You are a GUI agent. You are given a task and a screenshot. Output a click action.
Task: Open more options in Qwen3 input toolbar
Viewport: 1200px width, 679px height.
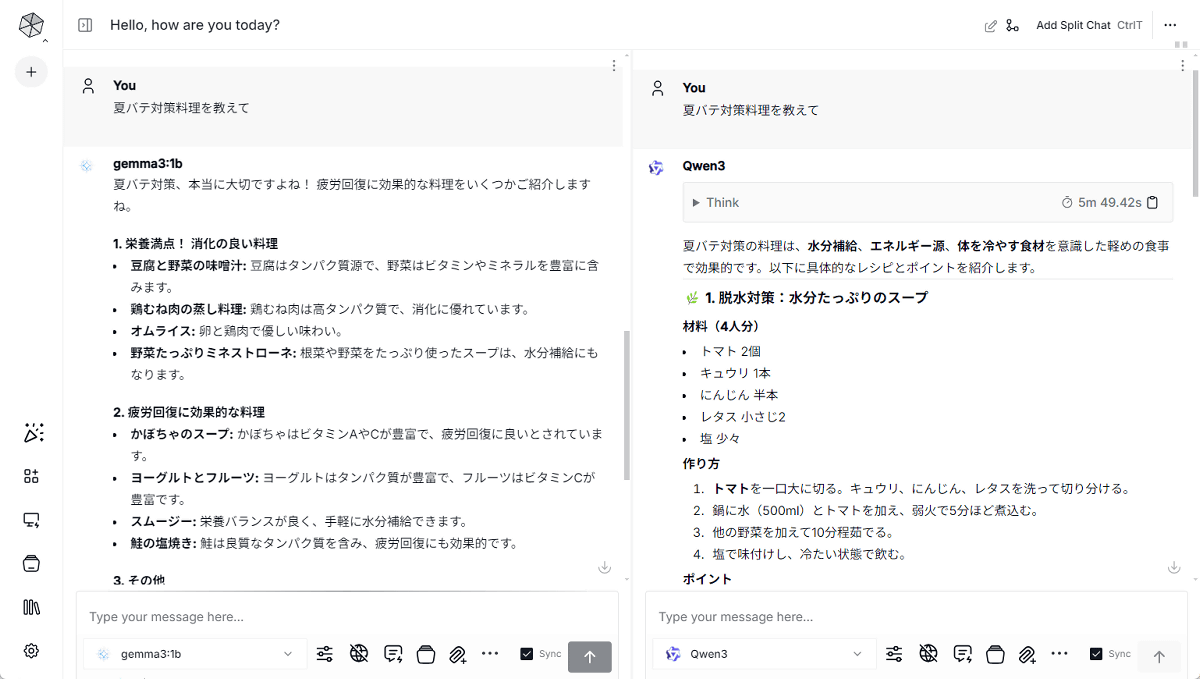(1058, 654)
